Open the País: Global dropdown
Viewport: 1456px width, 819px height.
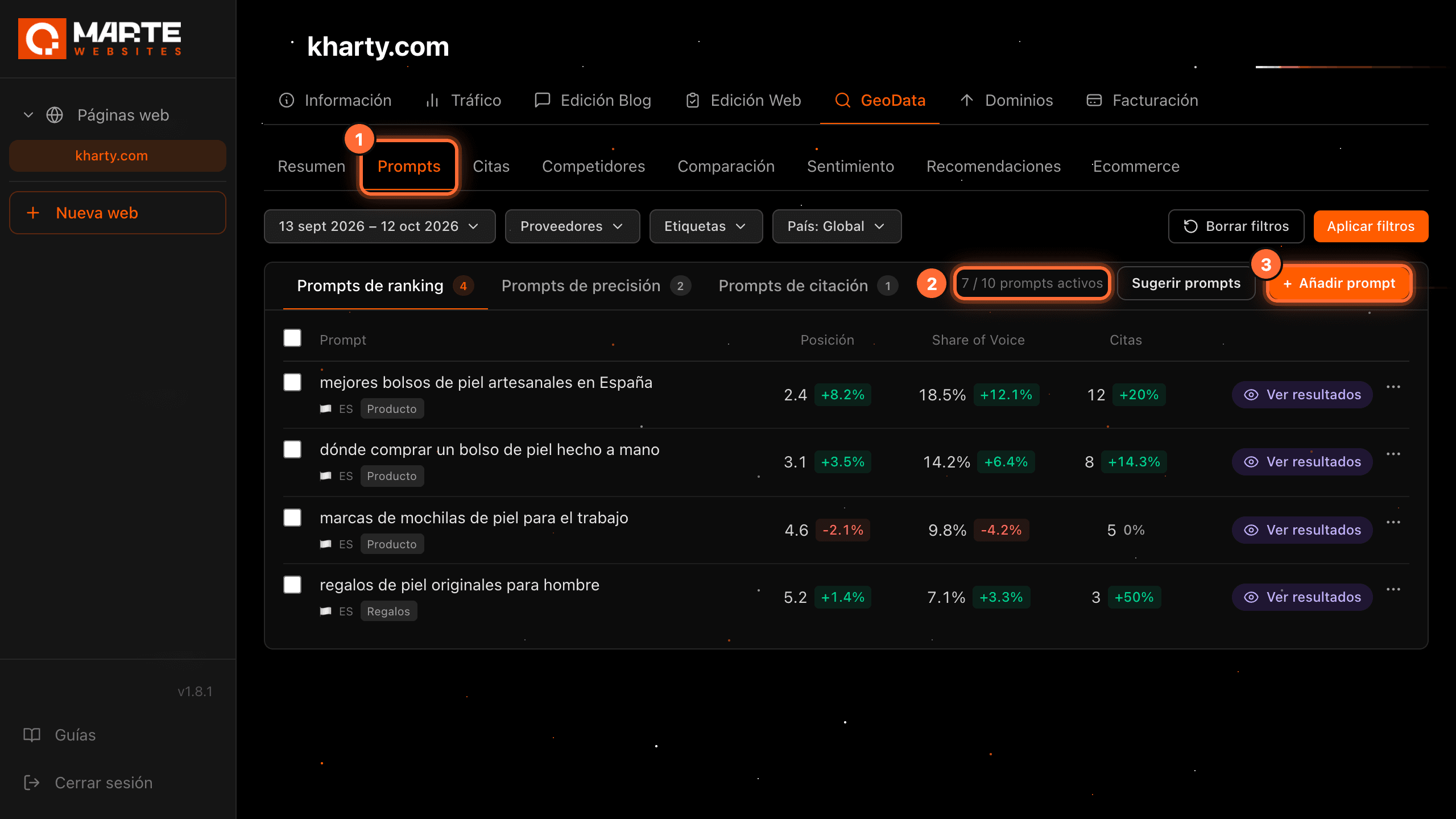tap(837, 226)
